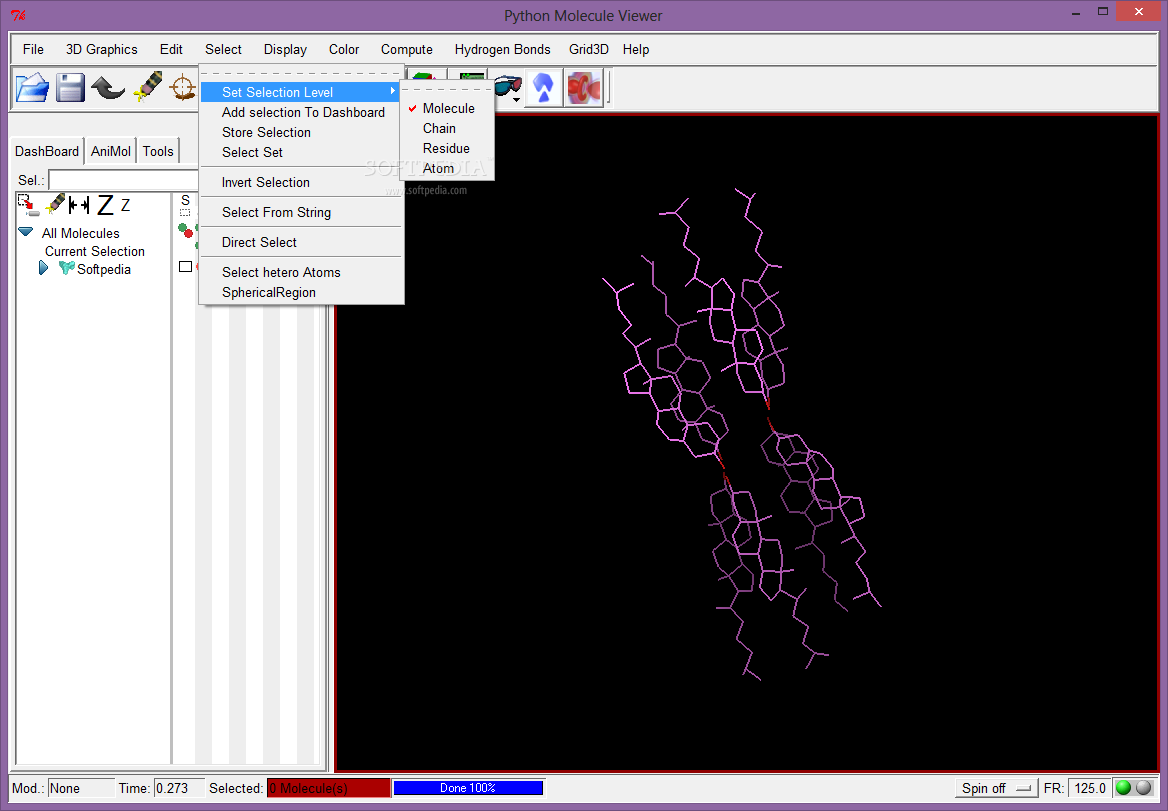Click the dashboard selection-to-command icon
Image resolution: width=1168 pixels, height=811 pixels.
(x=28, y=206)
